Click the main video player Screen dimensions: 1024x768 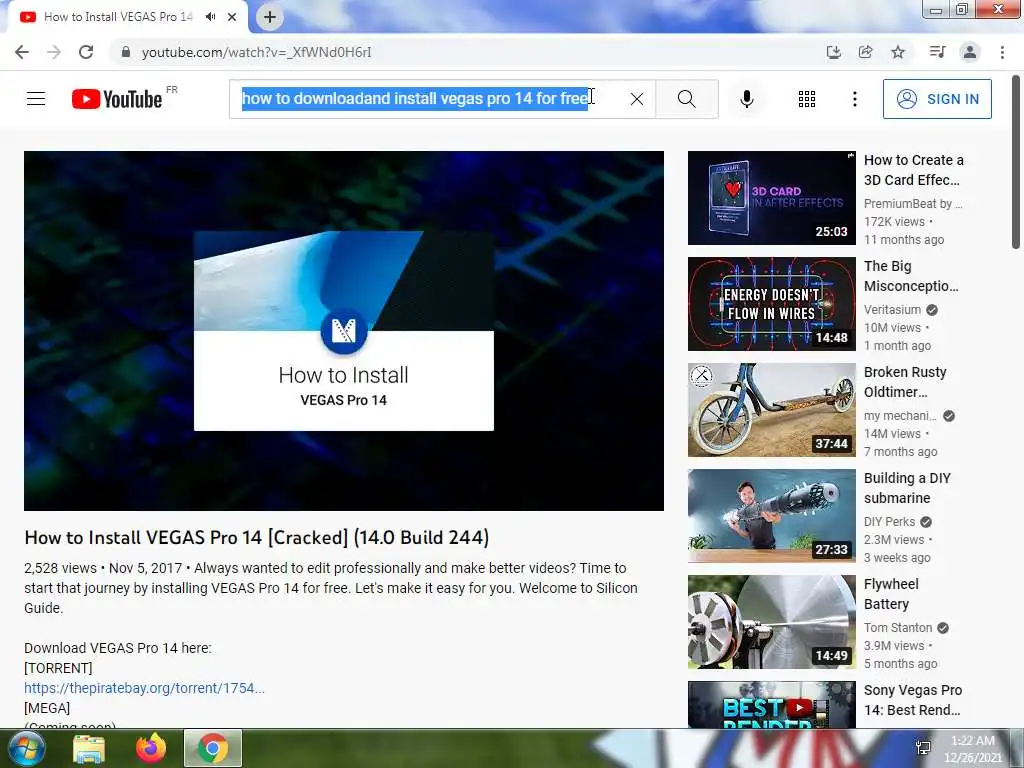coord(344,330)
